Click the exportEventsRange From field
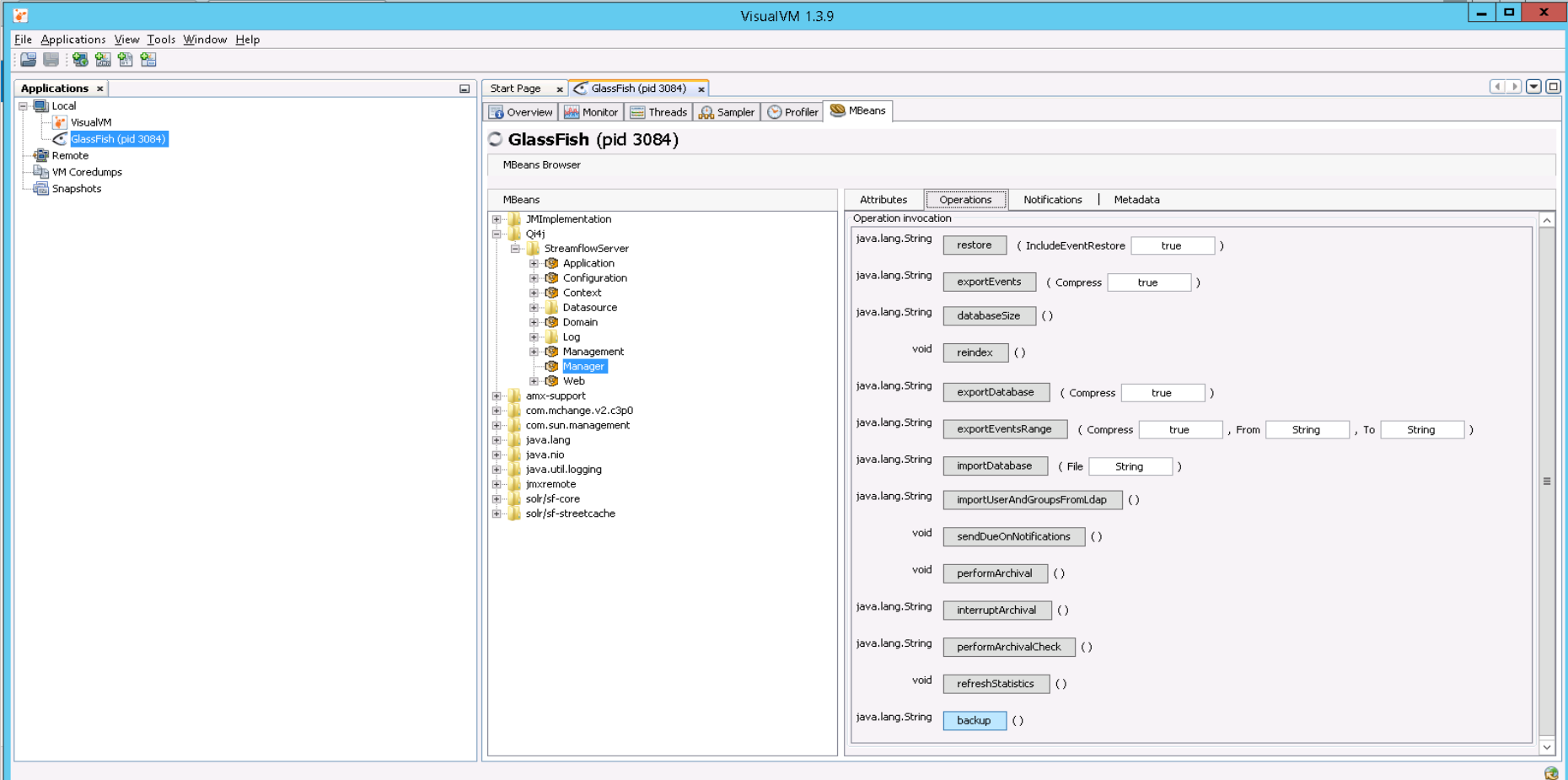The height and width of the screenshot is (780, 1568). 1308,430
